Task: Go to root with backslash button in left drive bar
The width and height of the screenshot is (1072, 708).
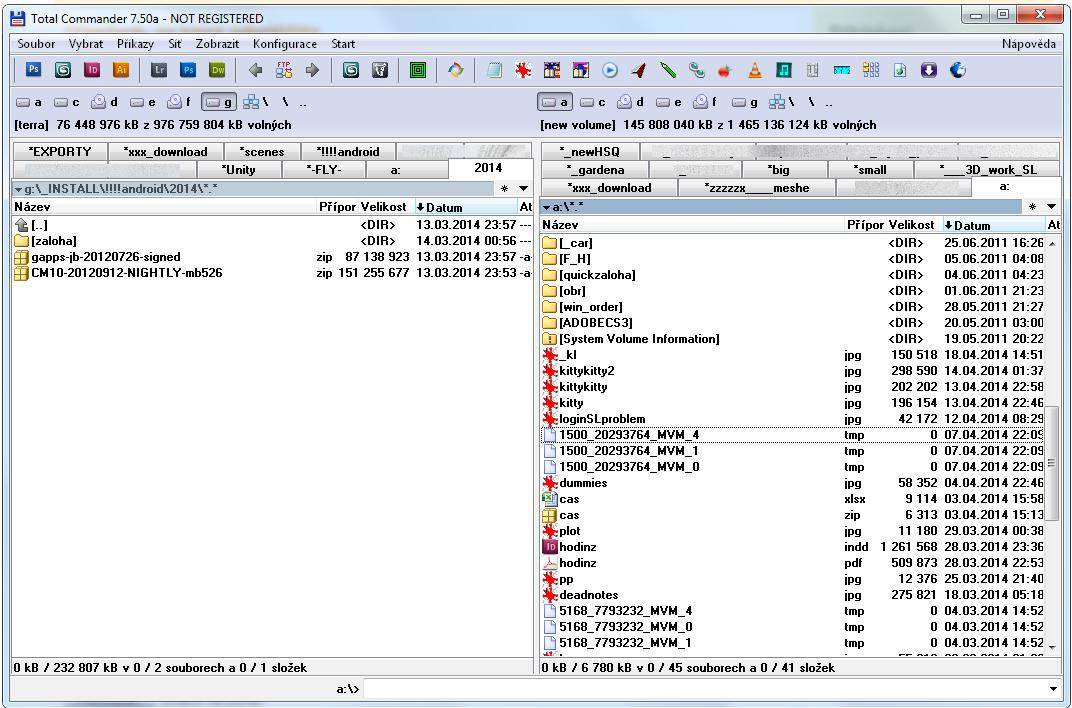Action: (285, 103)
